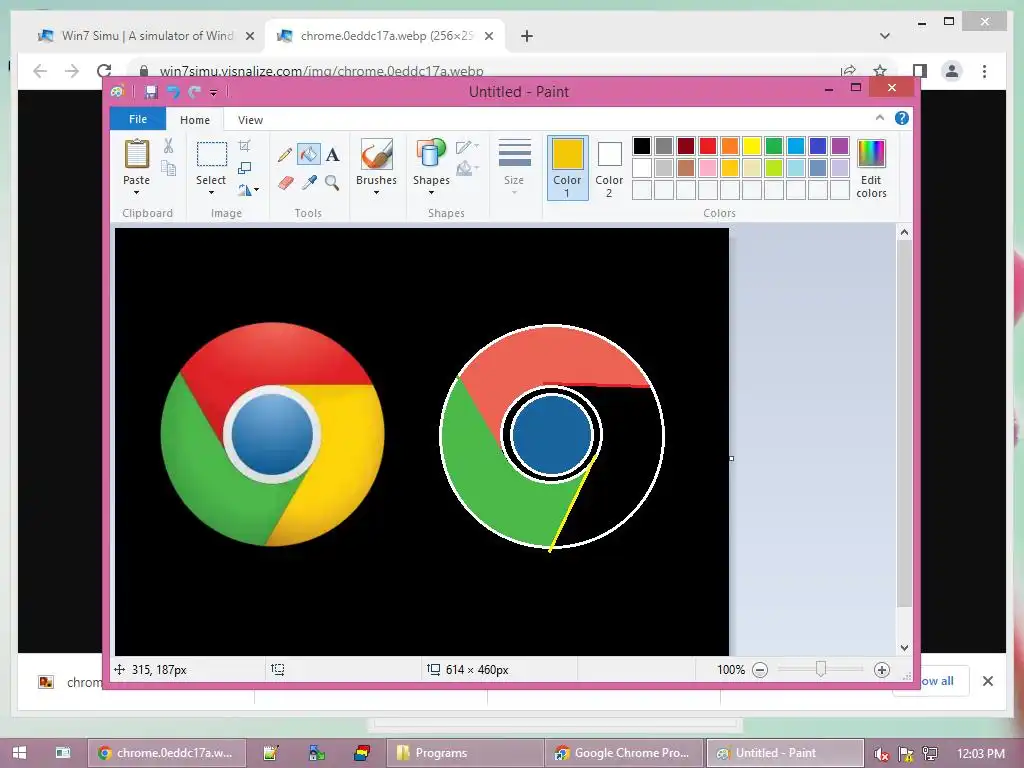Open Chrome tab search chevron
This screenshot has width=1024, height=768.
click(x=885, y=36)
